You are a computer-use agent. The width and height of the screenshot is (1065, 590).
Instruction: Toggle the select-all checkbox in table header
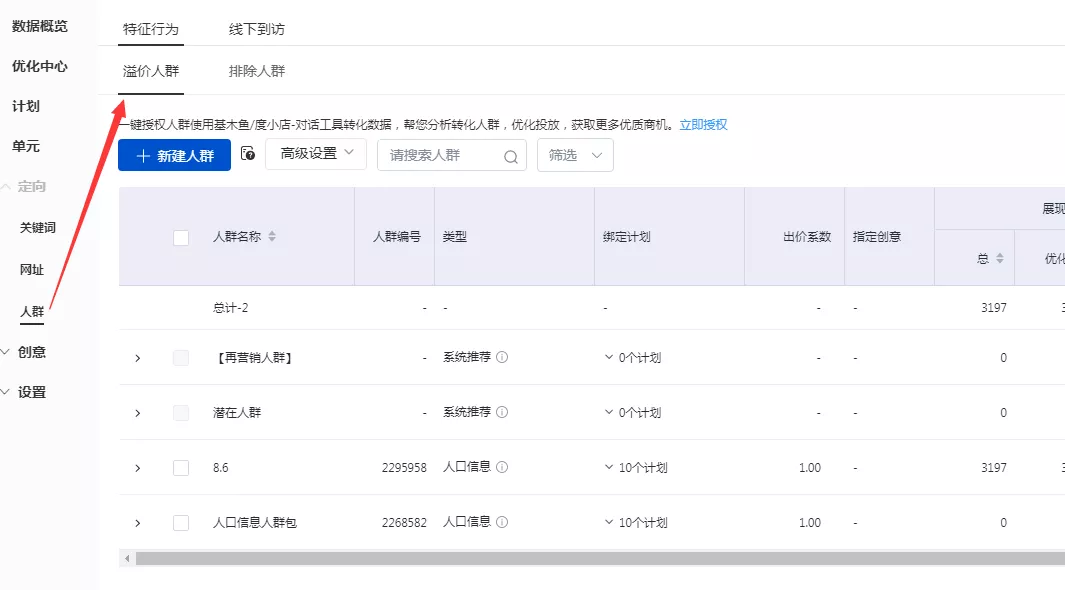point(181,238)
